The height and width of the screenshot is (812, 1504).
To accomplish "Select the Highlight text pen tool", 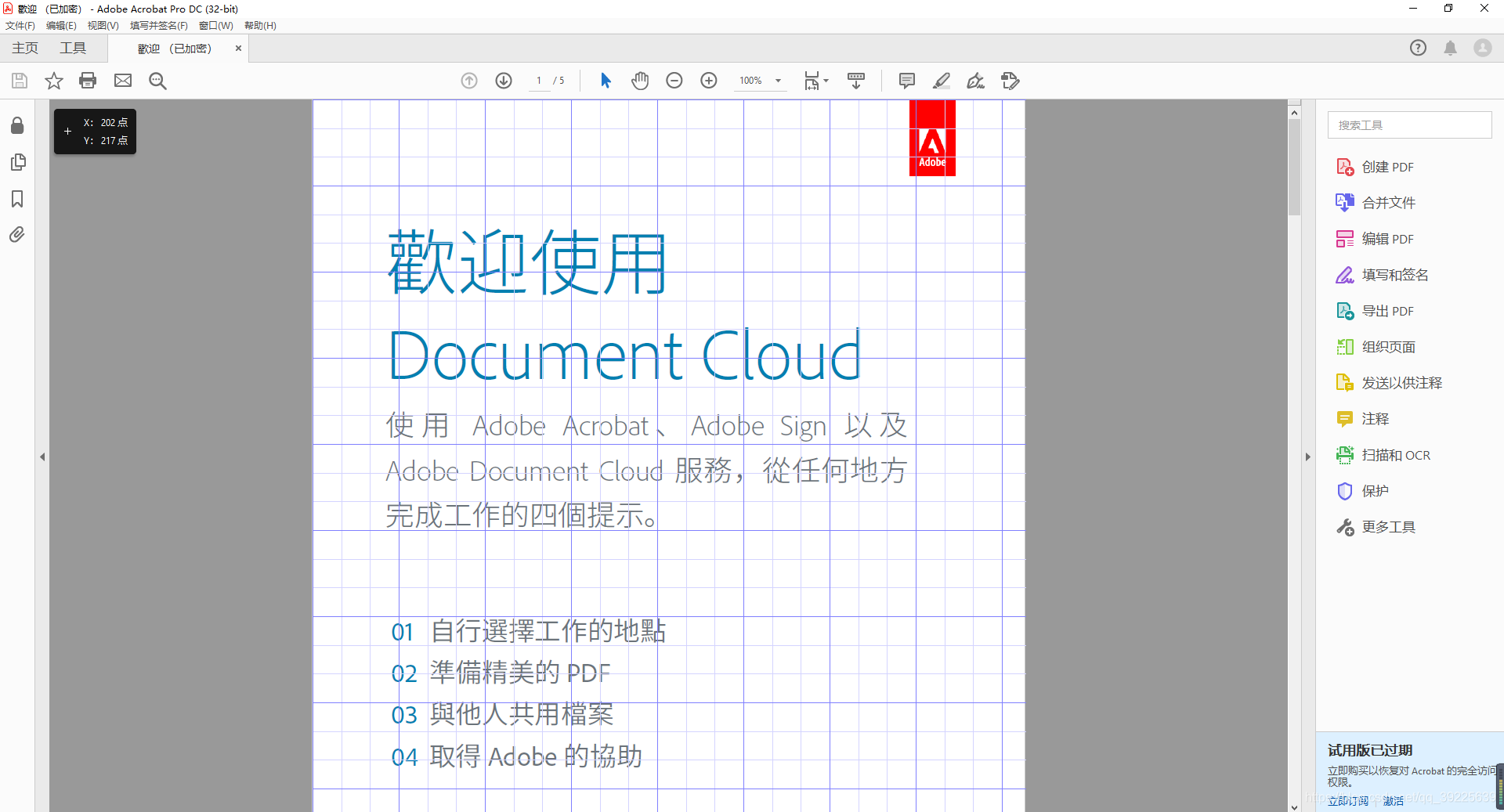I will [942, 81].
